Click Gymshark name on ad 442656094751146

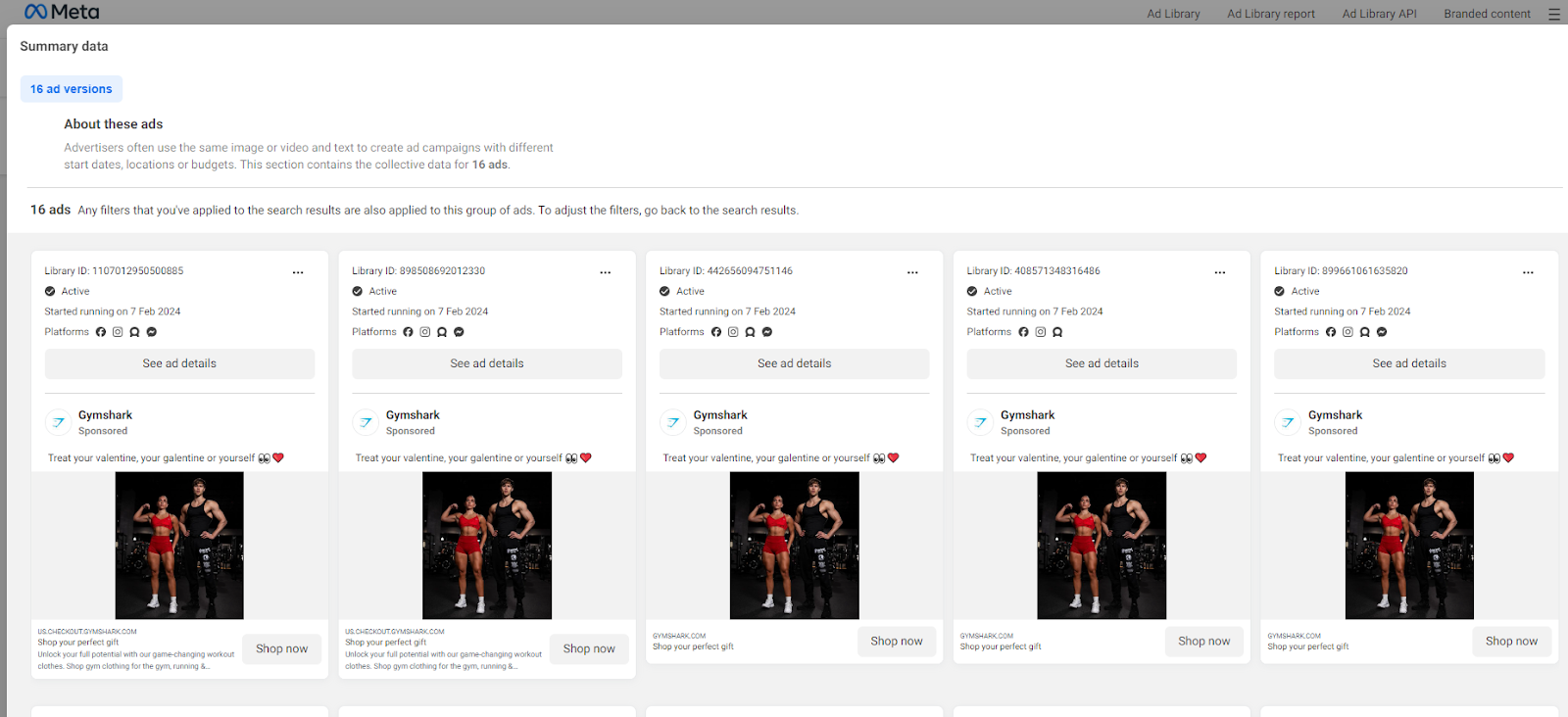pos(720,415)
